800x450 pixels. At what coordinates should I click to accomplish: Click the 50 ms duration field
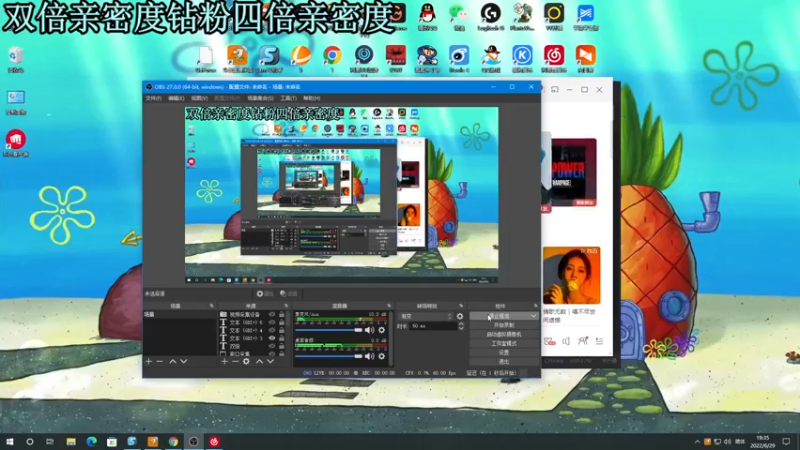tap(434, 326)
